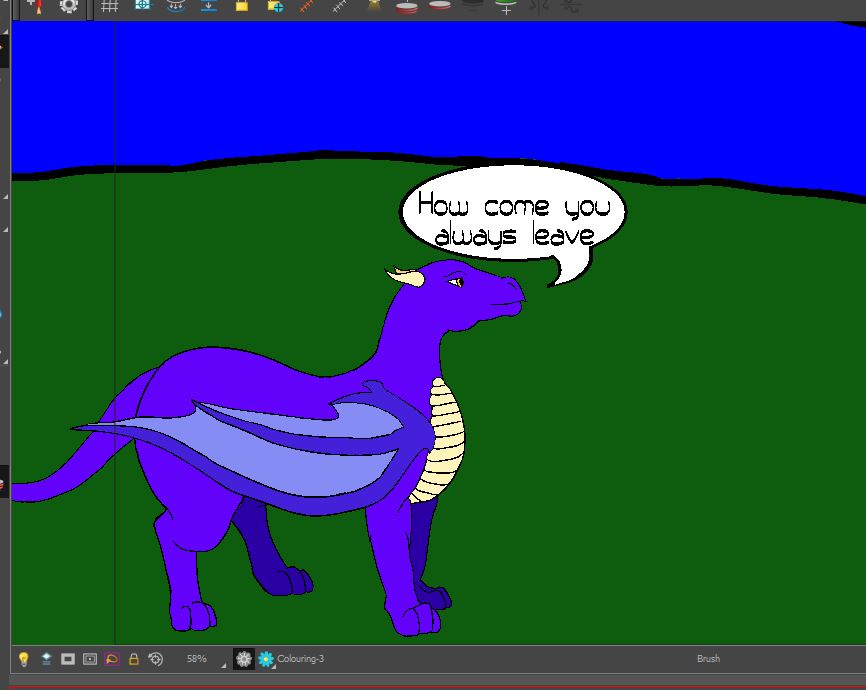
Task: Click the gray ruler-like icon in toolbar
Action: click(x=340, y=6)
